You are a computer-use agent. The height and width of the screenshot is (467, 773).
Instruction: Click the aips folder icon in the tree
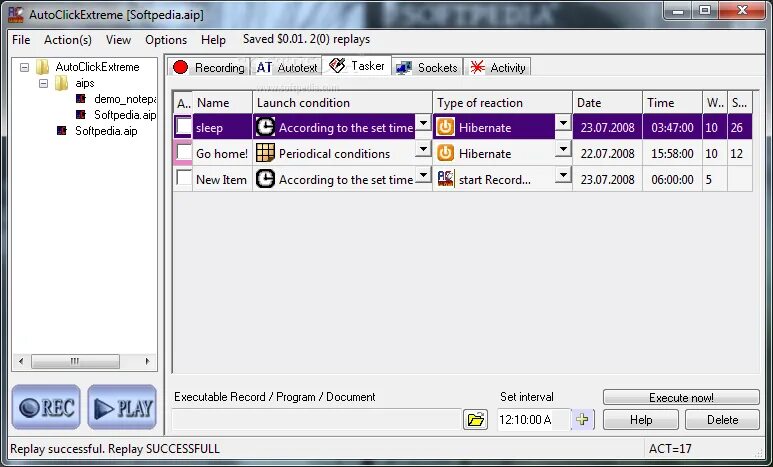62,83
